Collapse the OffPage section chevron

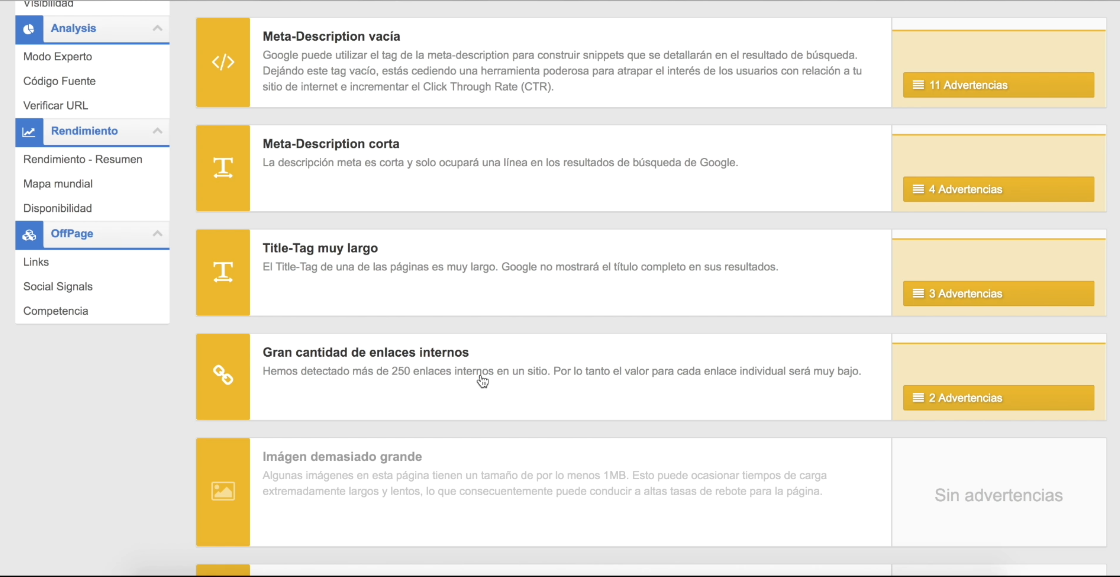(x=158, y=234)
